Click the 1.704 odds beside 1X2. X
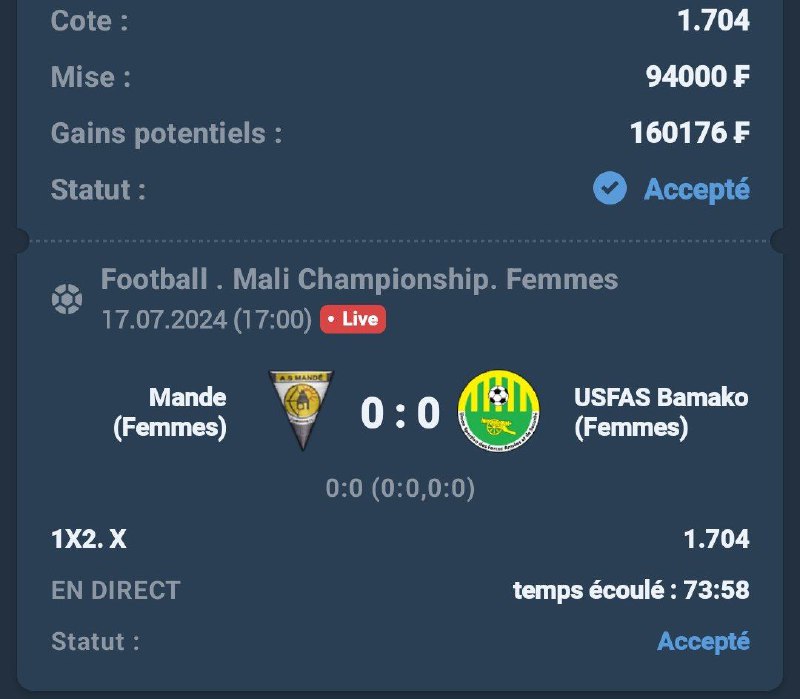Image resolution: width=800 pixels, height=699 pixels. (x=716, y=540)
